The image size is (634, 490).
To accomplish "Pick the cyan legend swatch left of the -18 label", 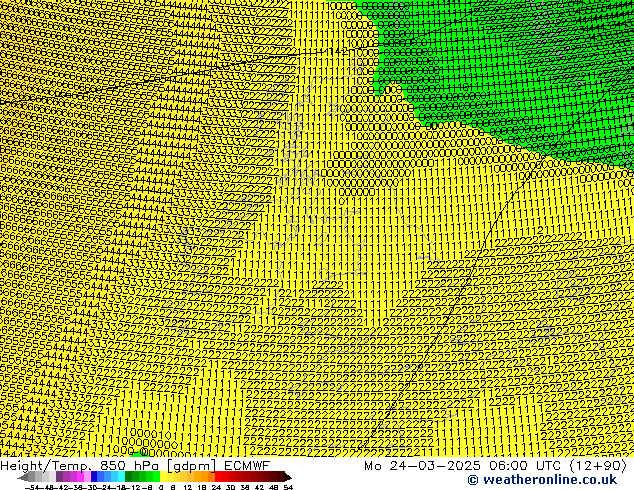I will (x=121, y=477).
